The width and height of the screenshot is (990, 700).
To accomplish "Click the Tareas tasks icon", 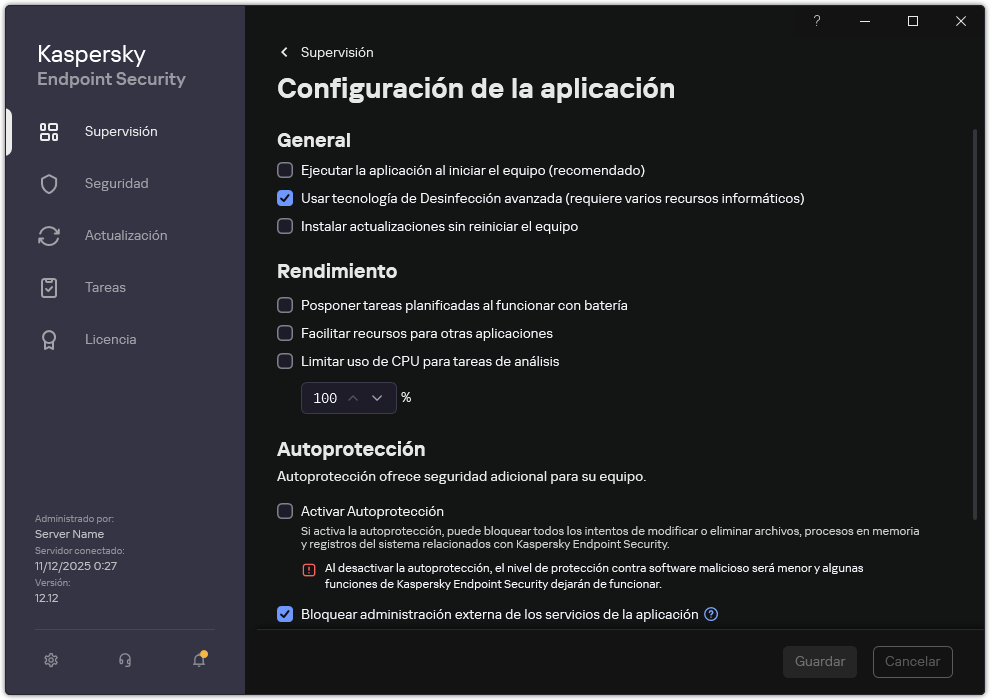I will 48,287.
